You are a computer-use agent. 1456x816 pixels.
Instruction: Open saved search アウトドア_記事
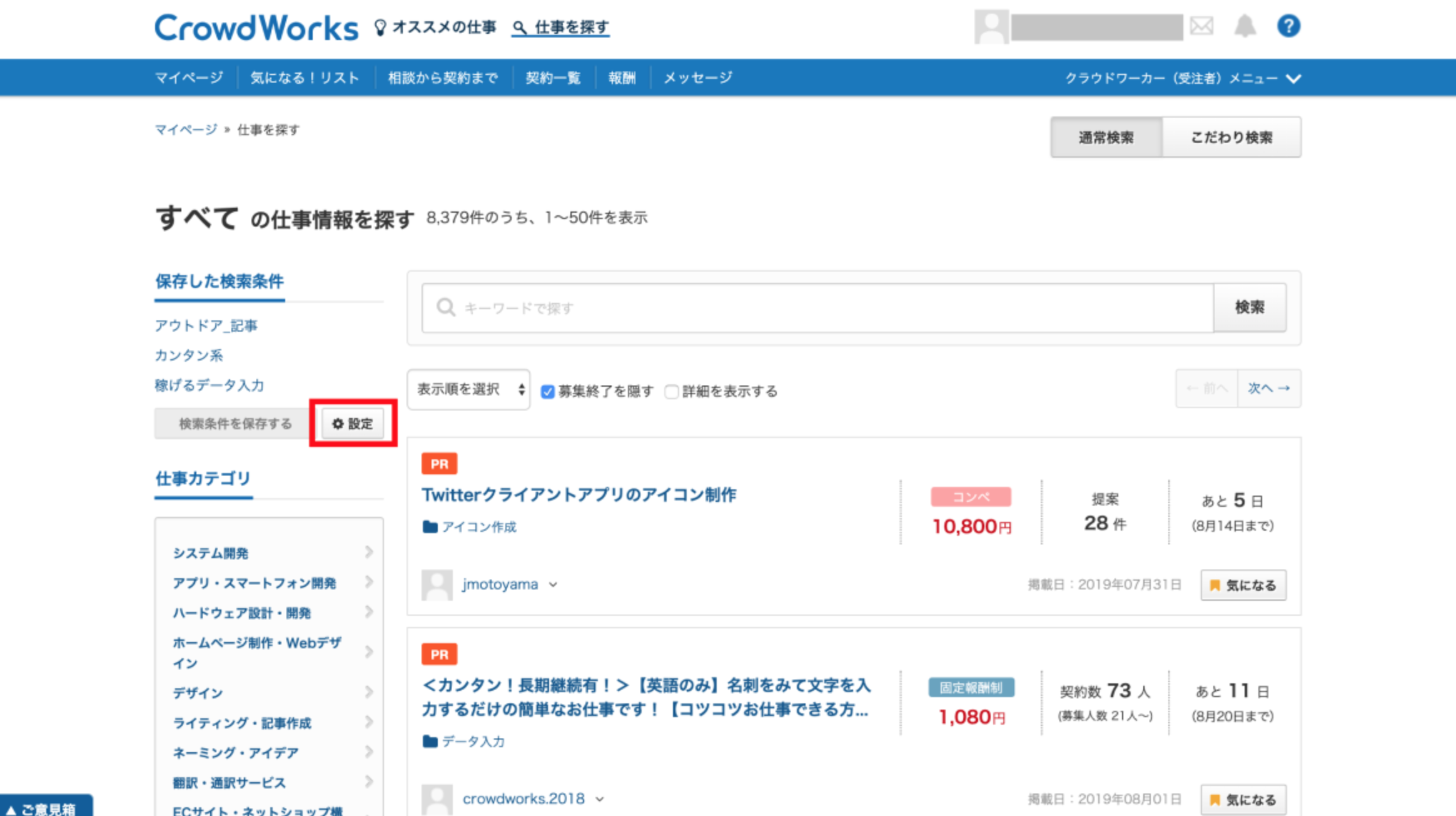[206, 325]
